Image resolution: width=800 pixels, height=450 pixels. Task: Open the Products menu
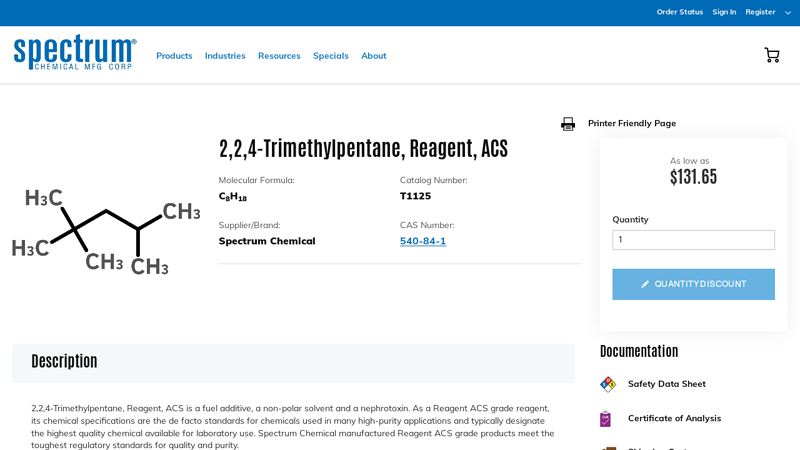174,56
